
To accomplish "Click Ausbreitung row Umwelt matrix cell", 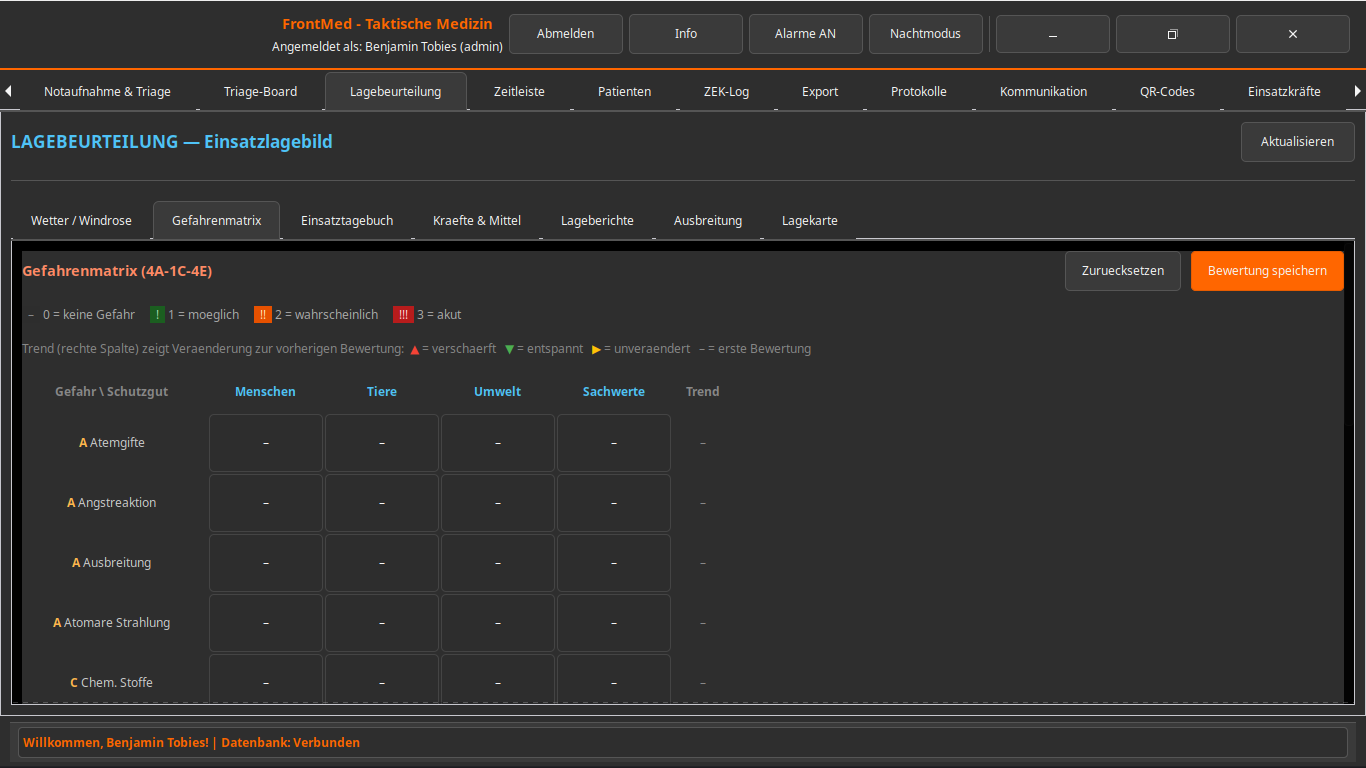I will (498, 563).
